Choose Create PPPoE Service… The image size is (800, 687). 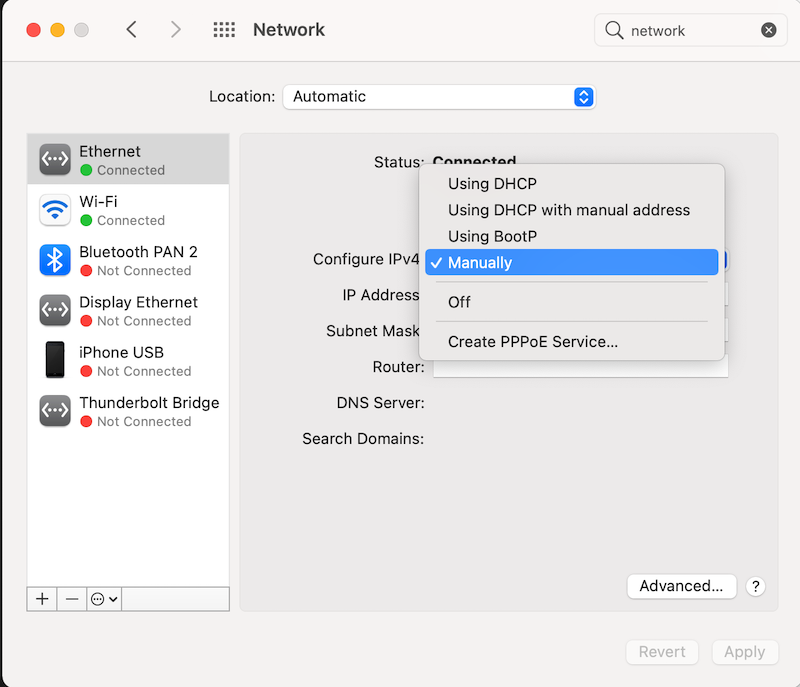(x=571, y=342)
